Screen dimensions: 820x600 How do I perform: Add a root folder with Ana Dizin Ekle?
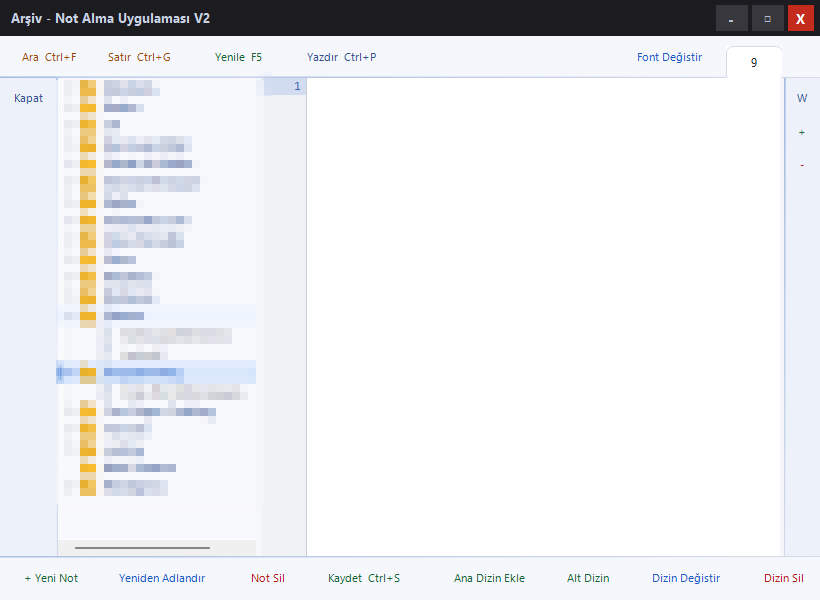489,578
